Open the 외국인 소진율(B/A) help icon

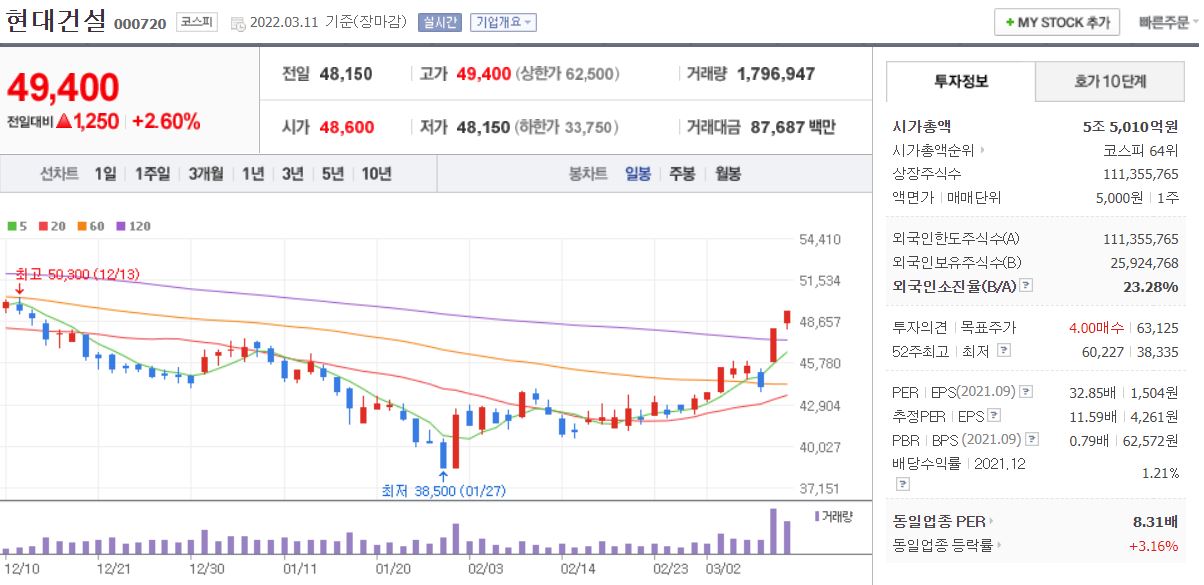[1026, 287]
